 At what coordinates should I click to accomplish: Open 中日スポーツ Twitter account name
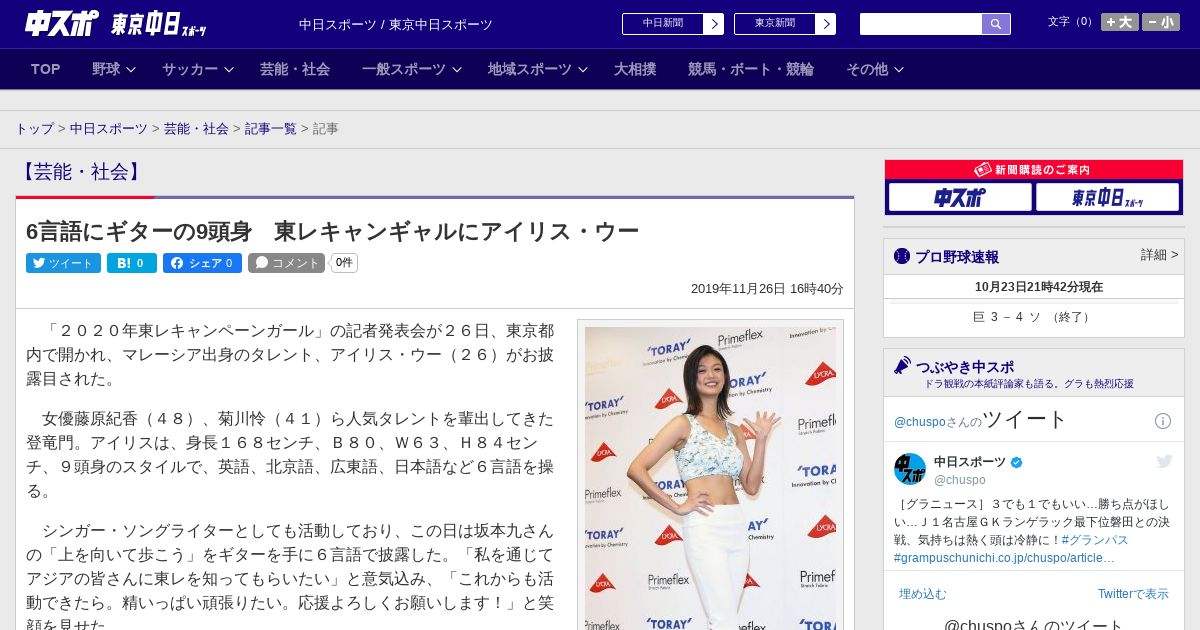pos(970,461)
